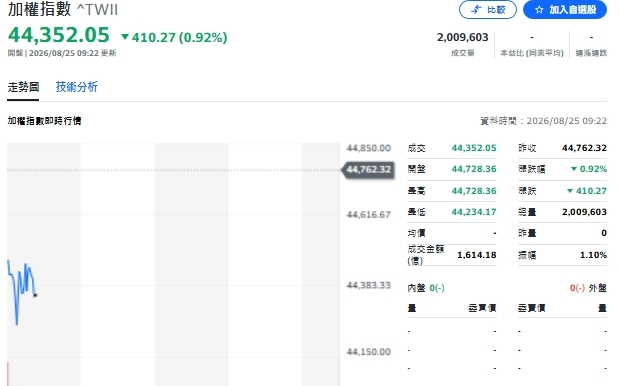Screen dimensions: 620x386
Task: Click the 成交量 value 2,009,603 in header
Action: click(463, 37)
